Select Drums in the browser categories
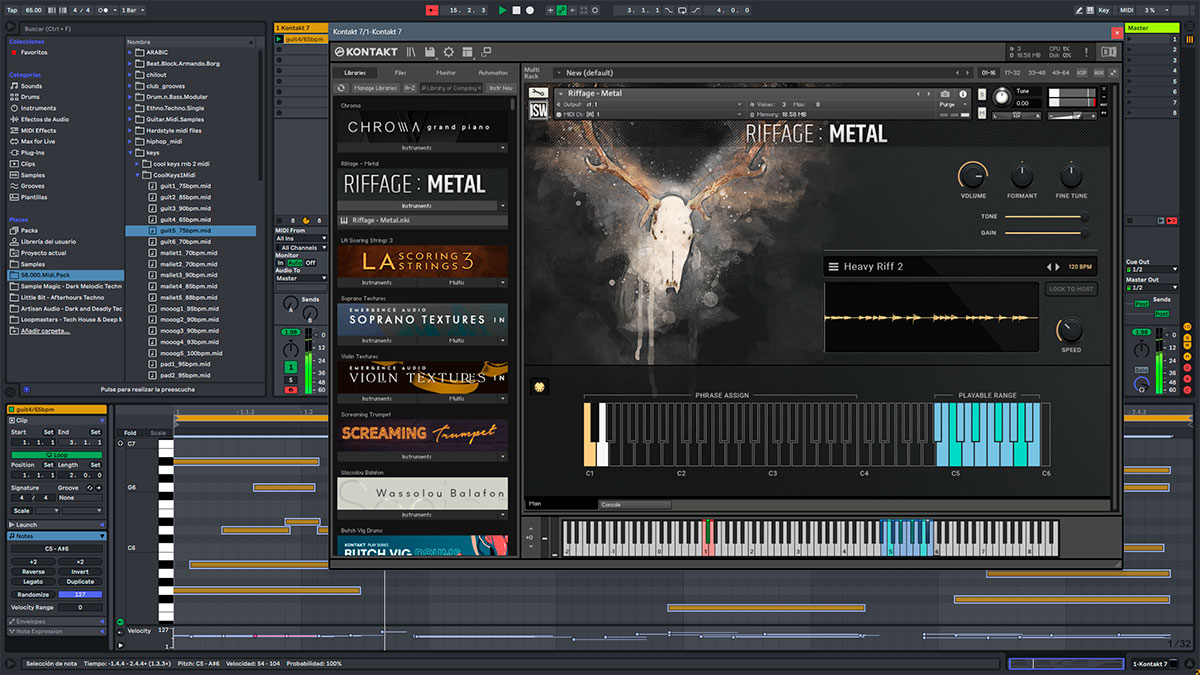This screenshot has height=675, width=1200. point(31,97)
